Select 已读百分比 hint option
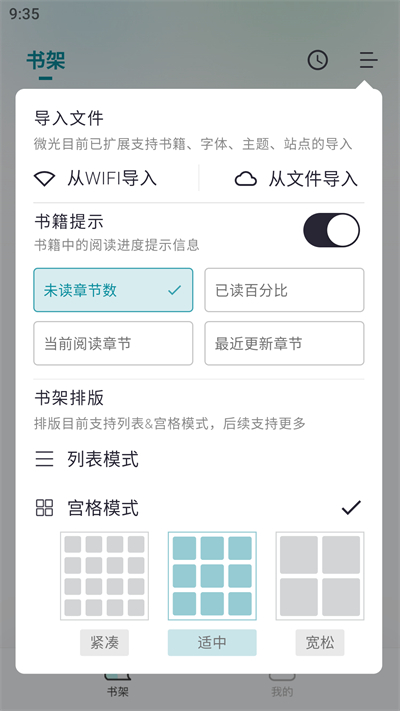 [284, 290]
